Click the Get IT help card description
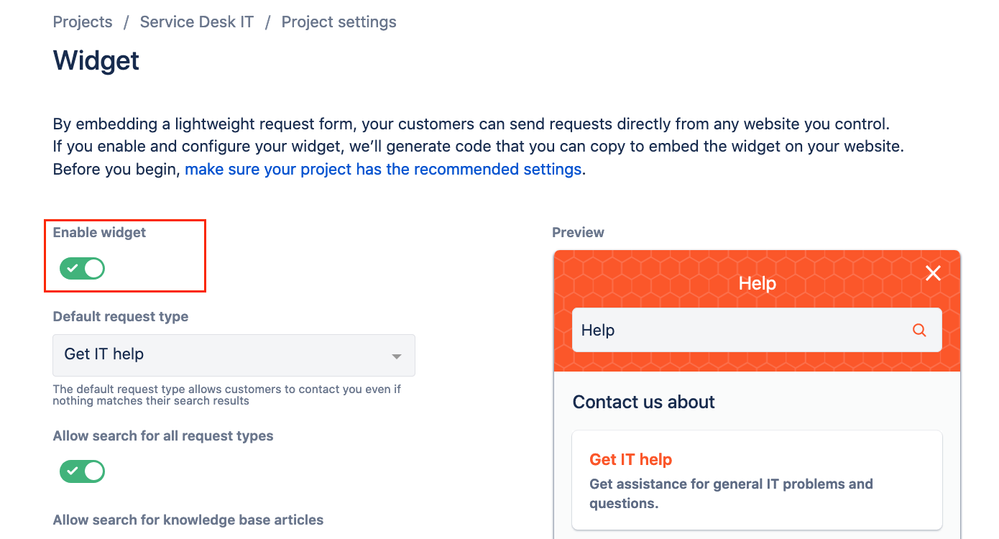The height and width of the screenshot is (539, 999). pyautogui.click(x=730, y=493)
